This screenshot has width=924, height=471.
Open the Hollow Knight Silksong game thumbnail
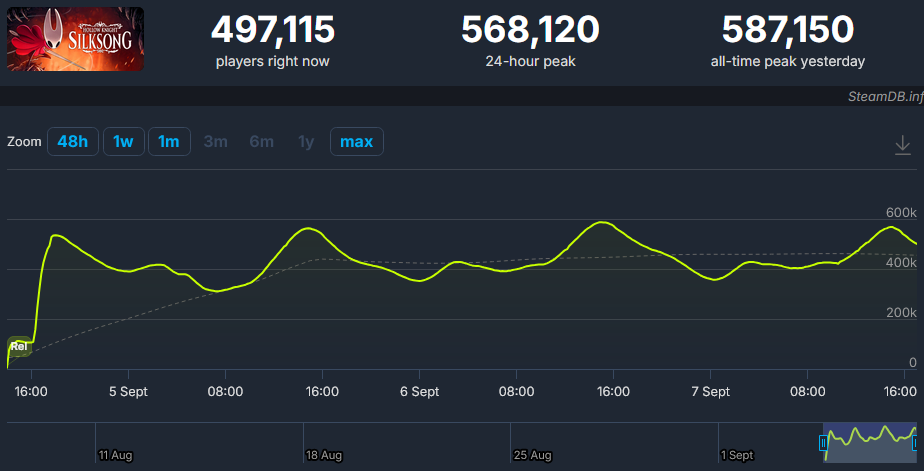click(75, 39)
